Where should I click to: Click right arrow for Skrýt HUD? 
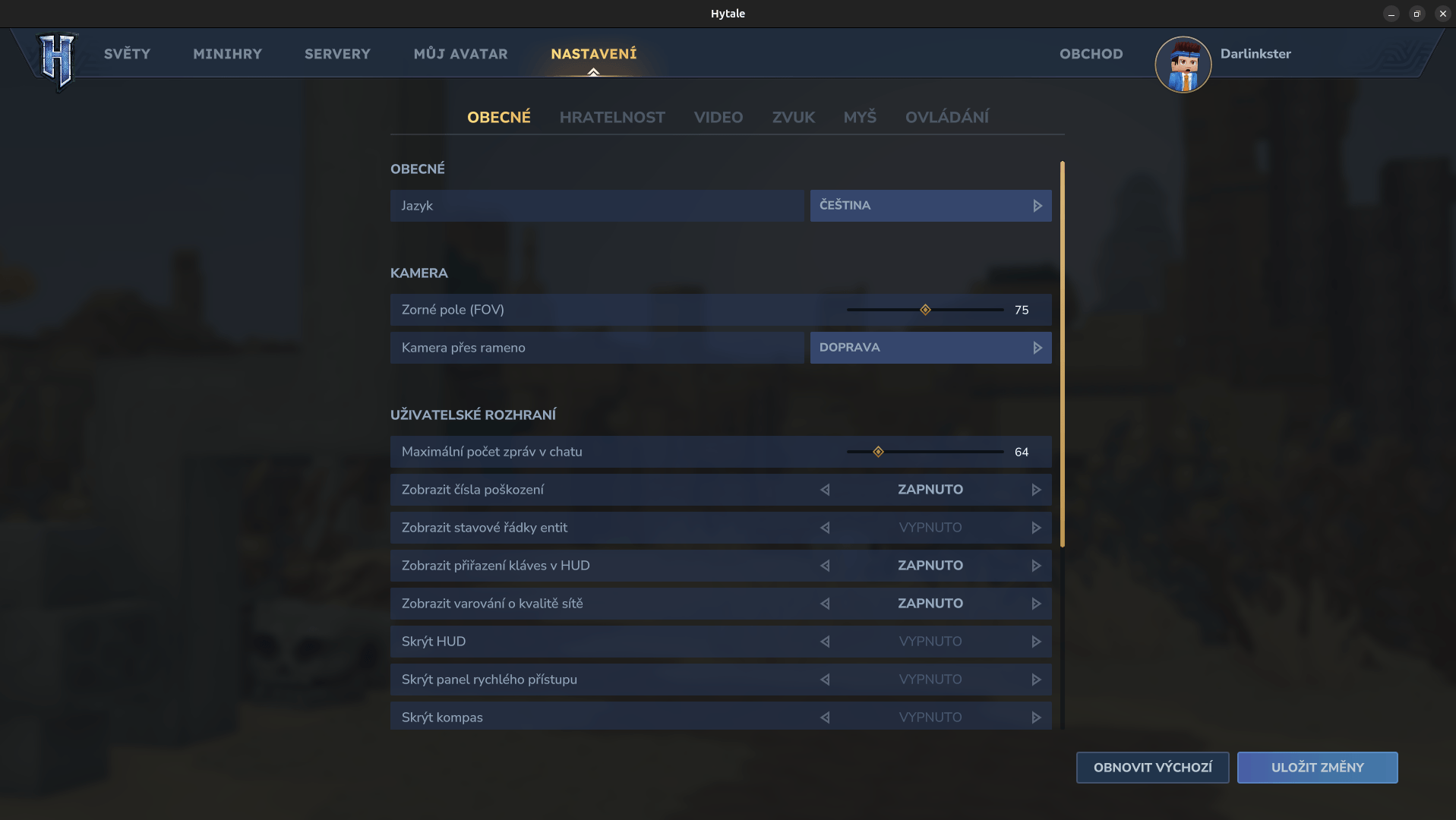tap(1036, 642)
